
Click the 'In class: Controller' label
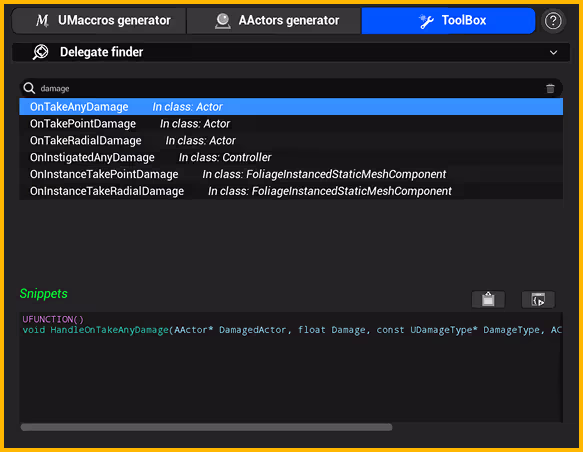pos(225,157)
